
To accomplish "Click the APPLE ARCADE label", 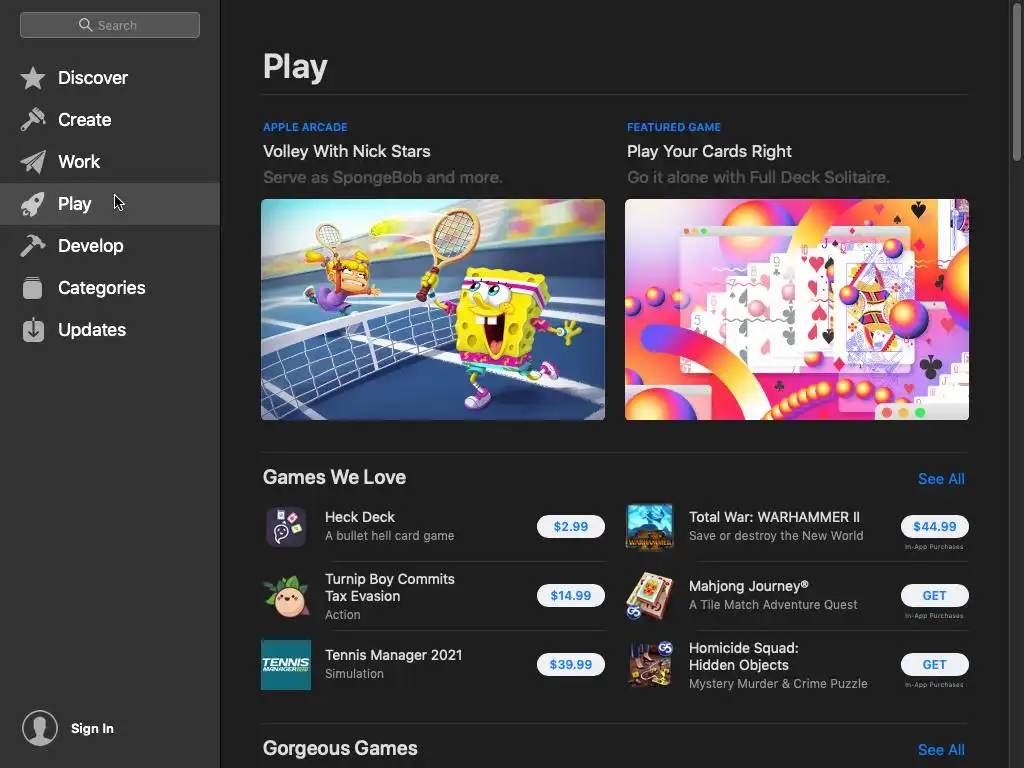I will (x=305, y=127).
